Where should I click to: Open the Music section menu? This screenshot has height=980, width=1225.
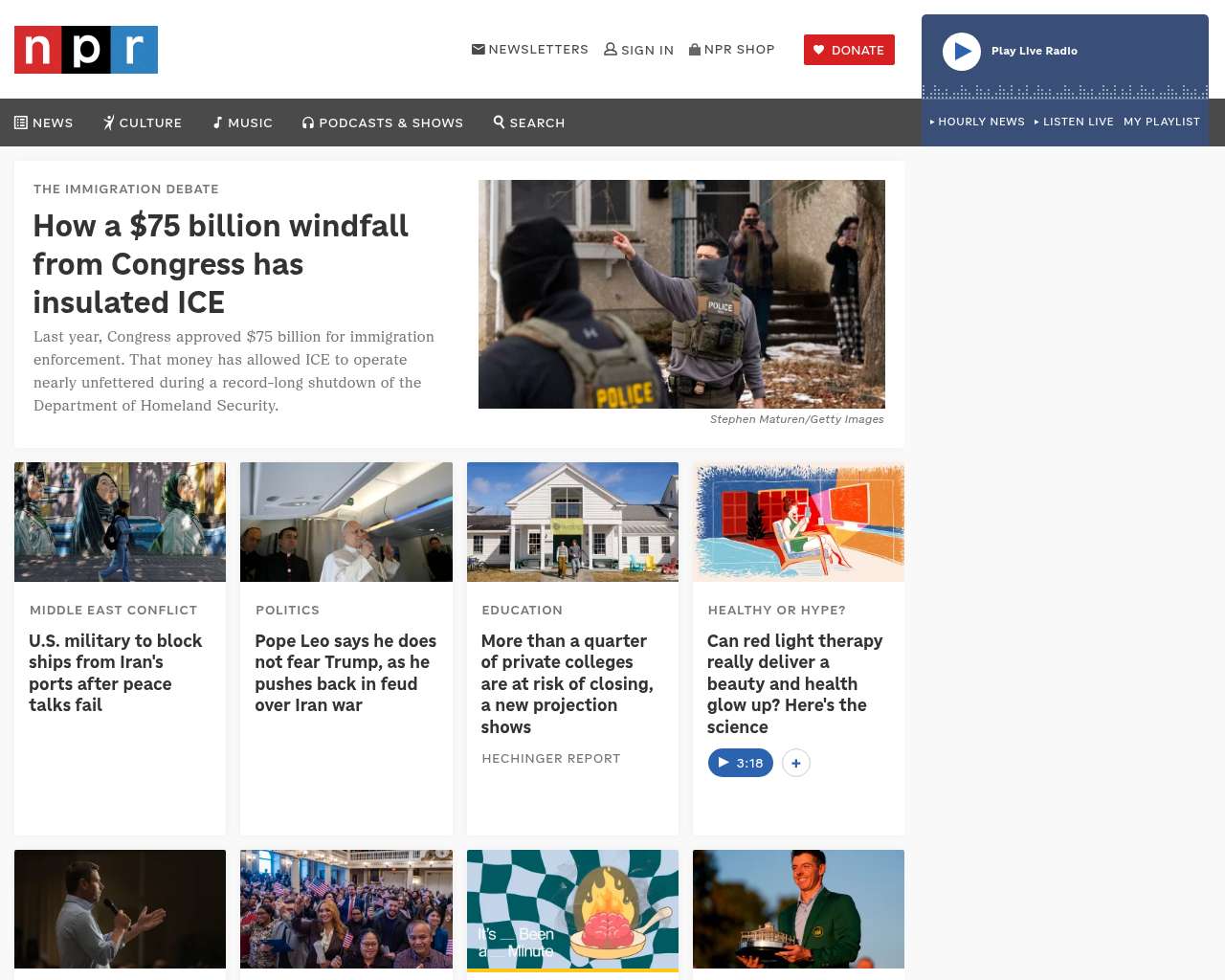tap(243, 122)
